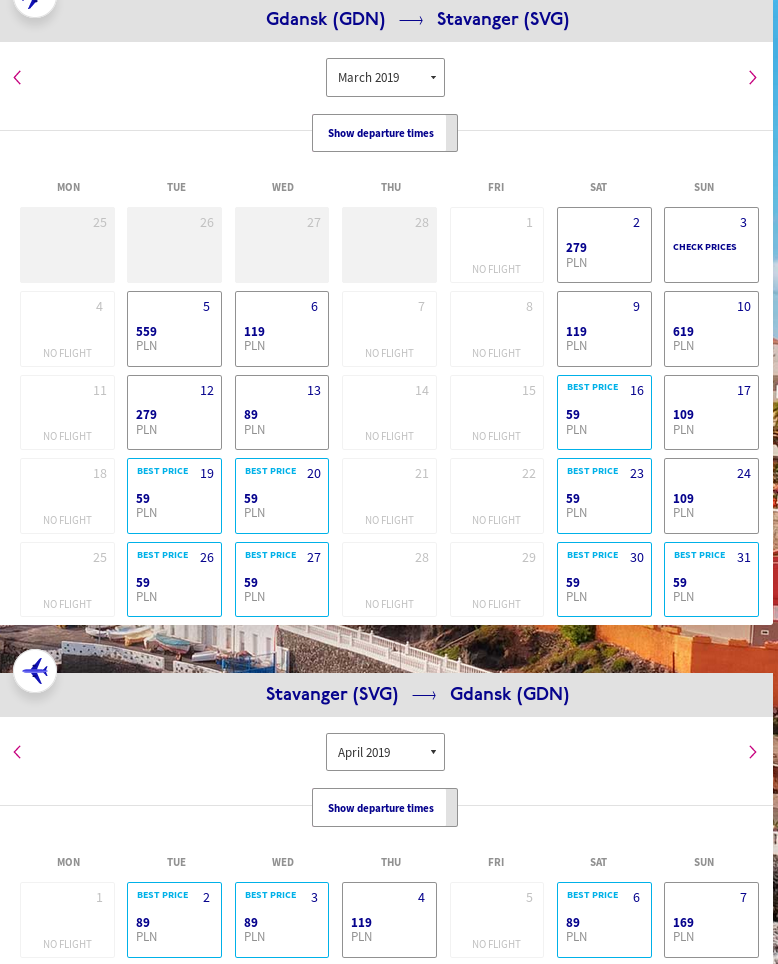Select March 5 flight for 559 PLN
This screenshot has height=964, width=778.
[x=174, y=329]
